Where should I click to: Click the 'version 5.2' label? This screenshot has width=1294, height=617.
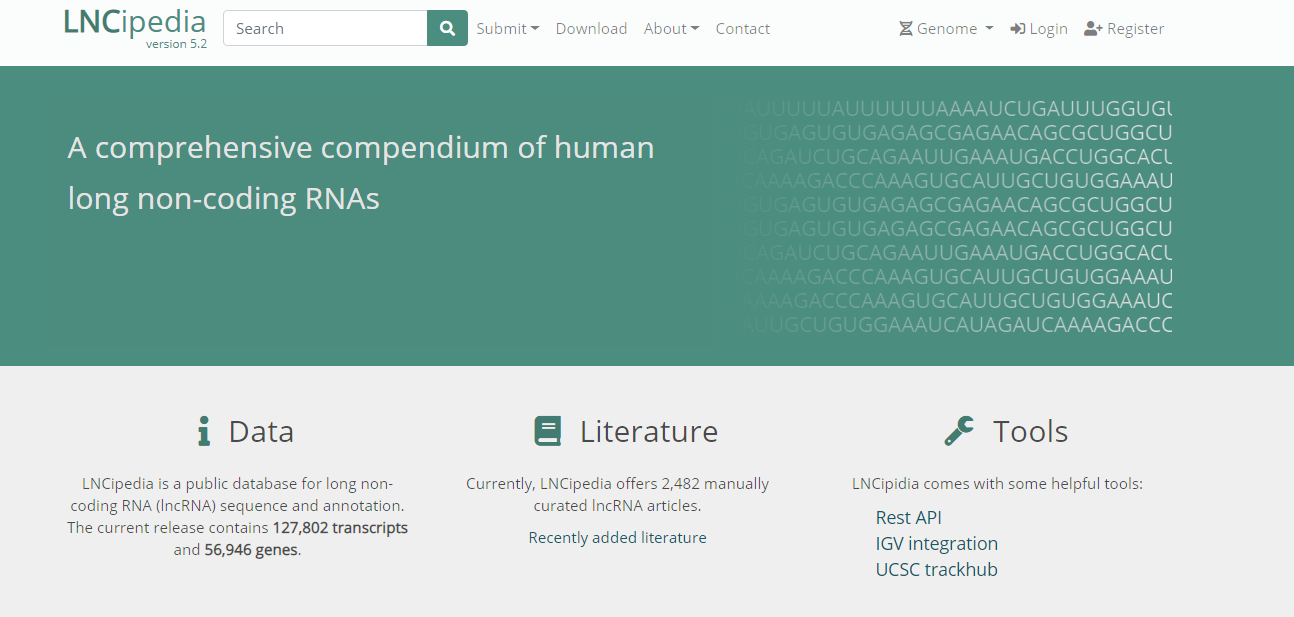(176, 44)
